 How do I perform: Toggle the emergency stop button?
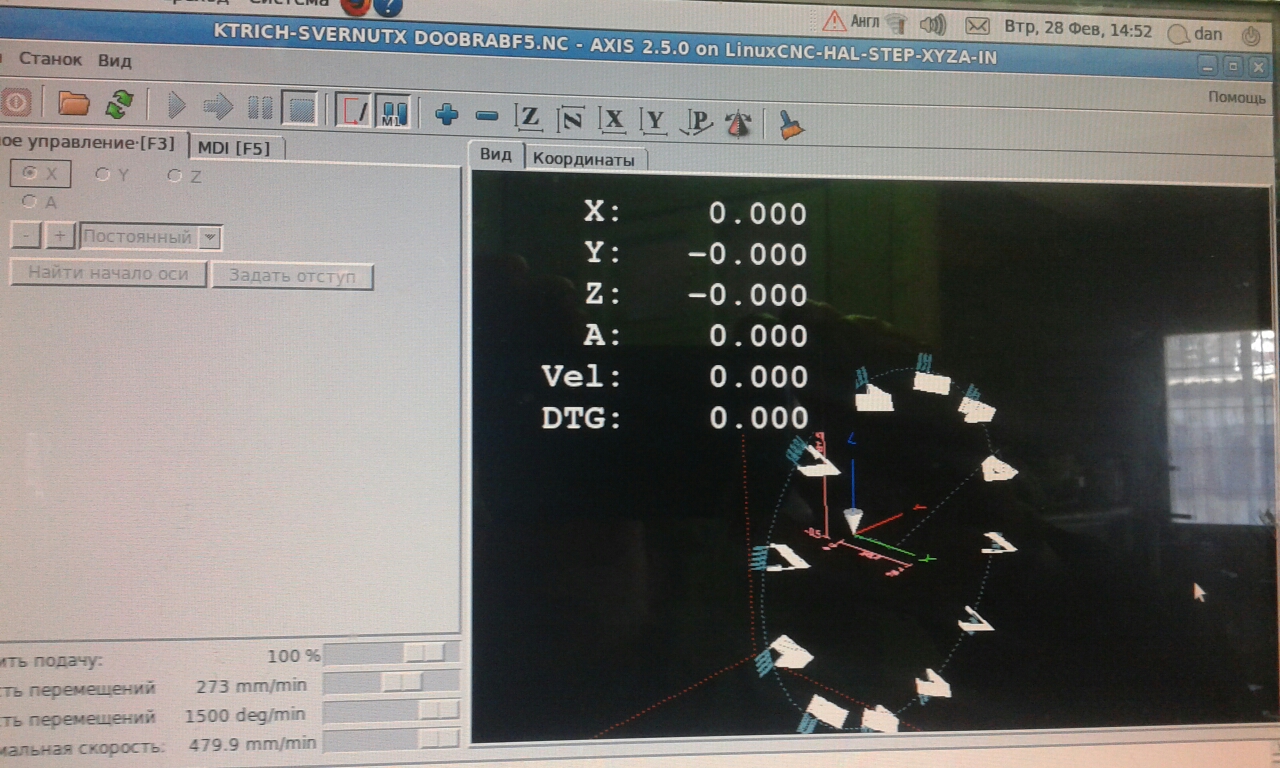[15, 102]
